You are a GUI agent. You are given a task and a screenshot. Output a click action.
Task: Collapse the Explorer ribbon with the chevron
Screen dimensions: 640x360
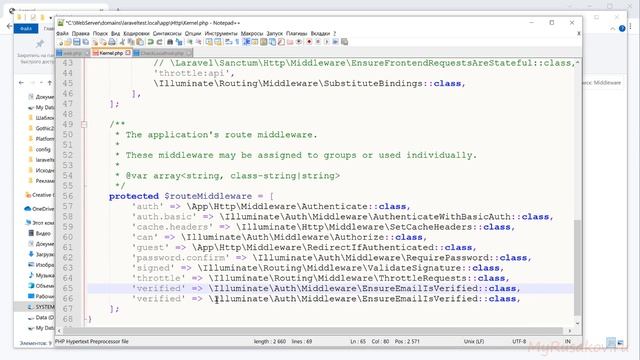tap(613, 29)
